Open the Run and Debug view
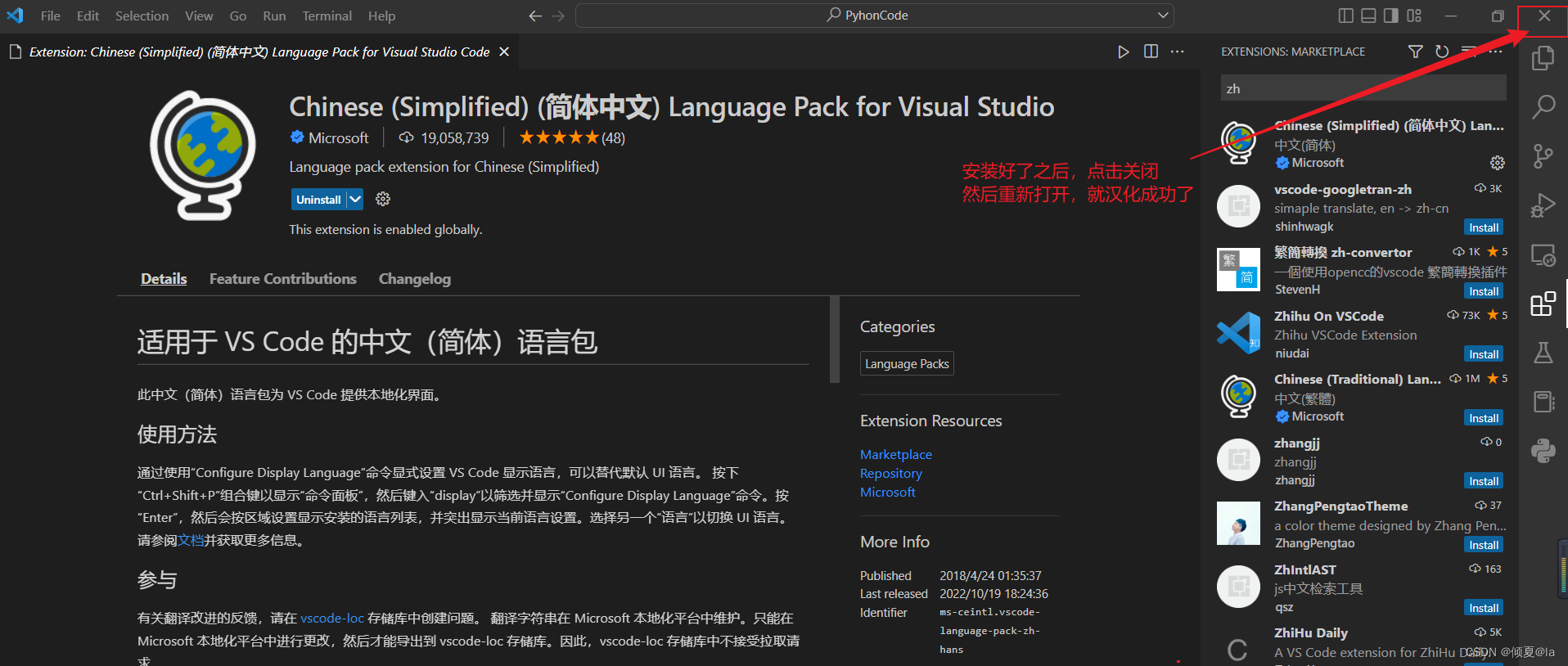 point(1543,205)
